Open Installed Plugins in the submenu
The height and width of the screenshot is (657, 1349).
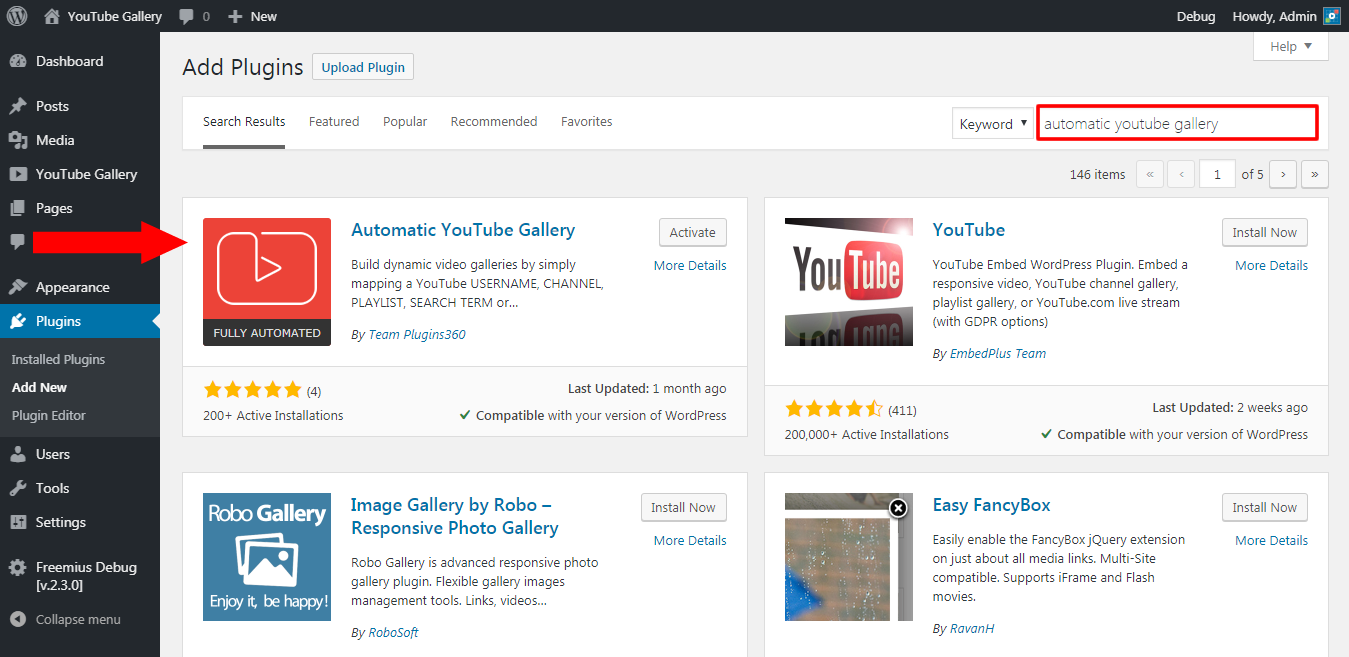click(58, 359)
